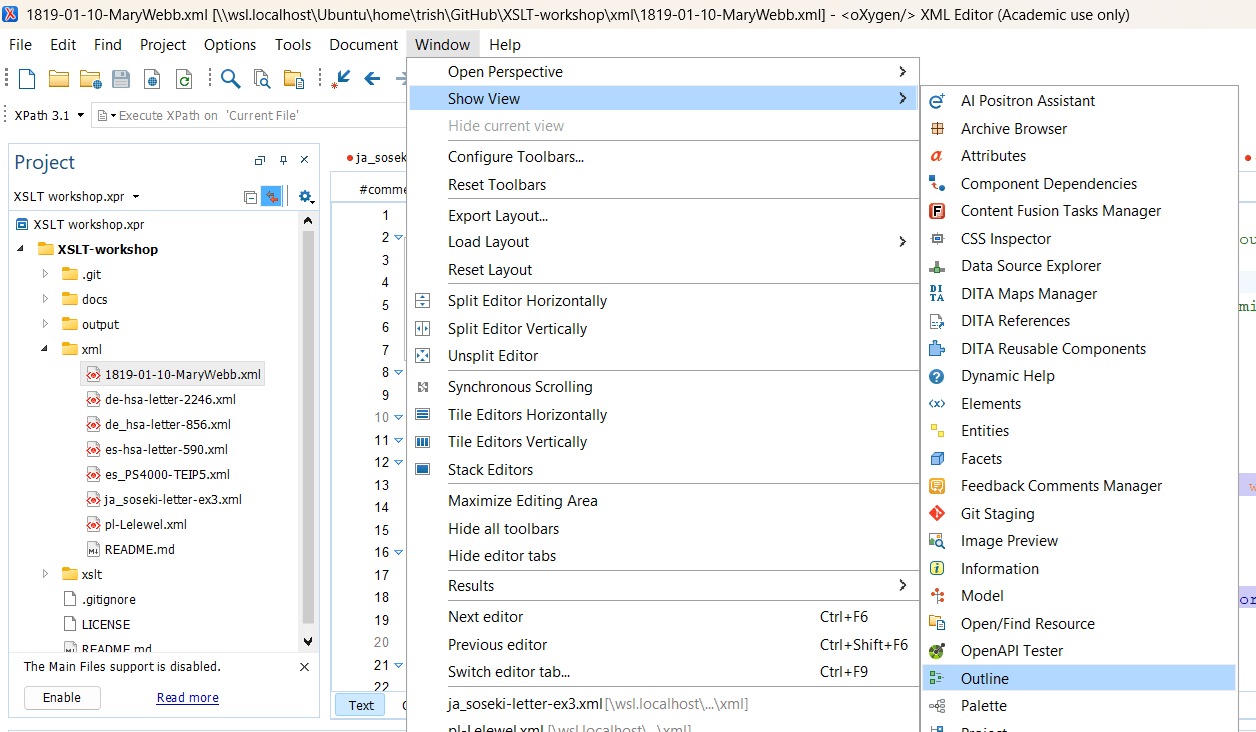1256x732 pixels.
Task: Expand the .git folder in tree
Action: 45,274
